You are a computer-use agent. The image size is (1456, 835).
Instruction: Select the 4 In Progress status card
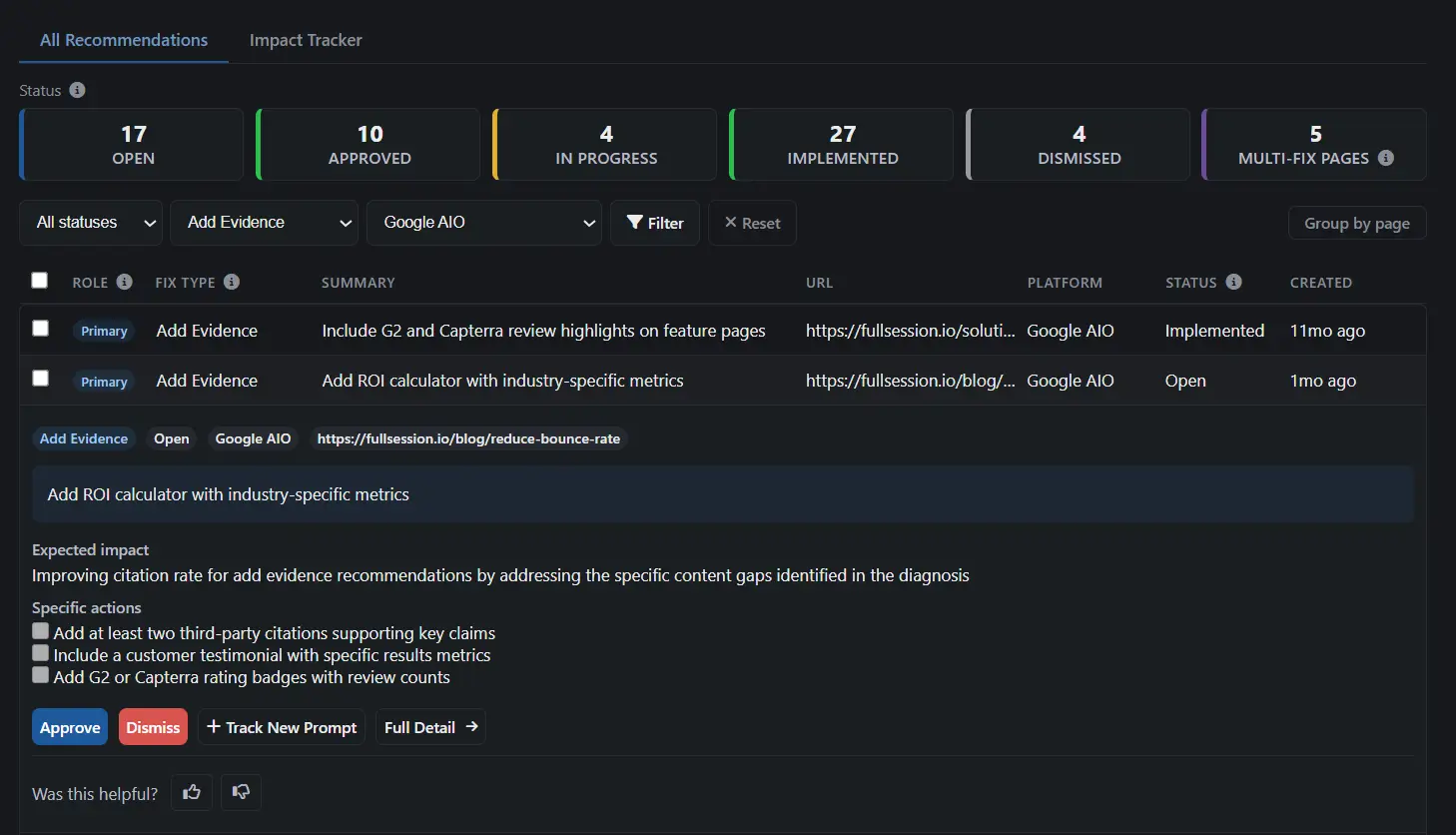tap(605, 145)
